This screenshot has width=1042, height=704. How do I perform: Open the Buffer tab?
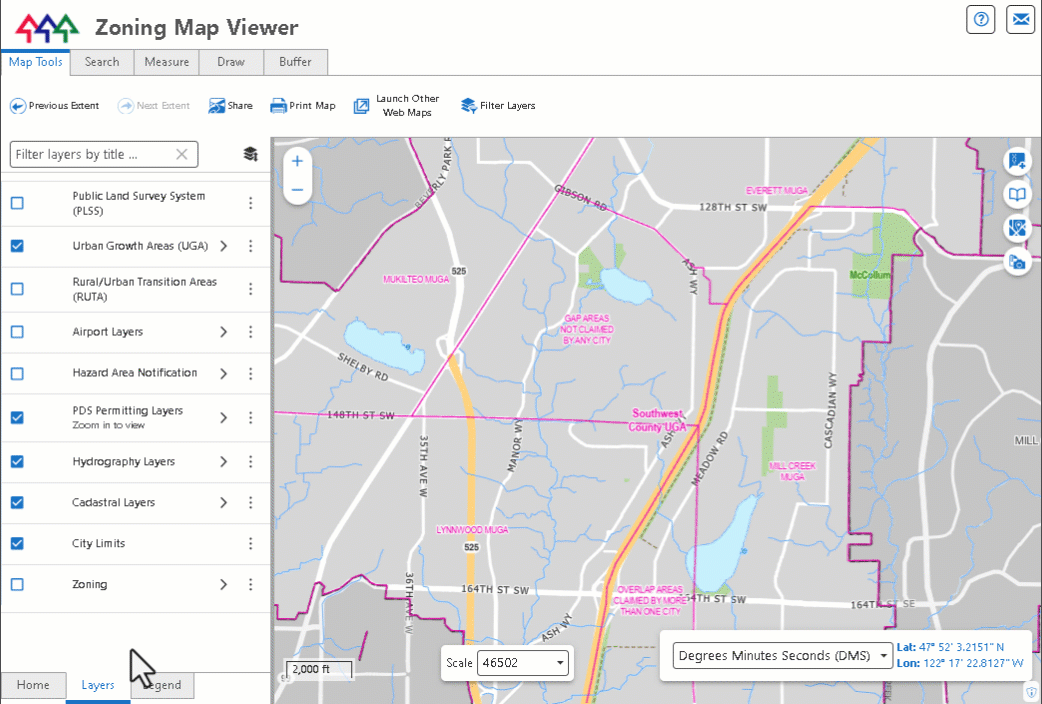[x=295, y=62]
